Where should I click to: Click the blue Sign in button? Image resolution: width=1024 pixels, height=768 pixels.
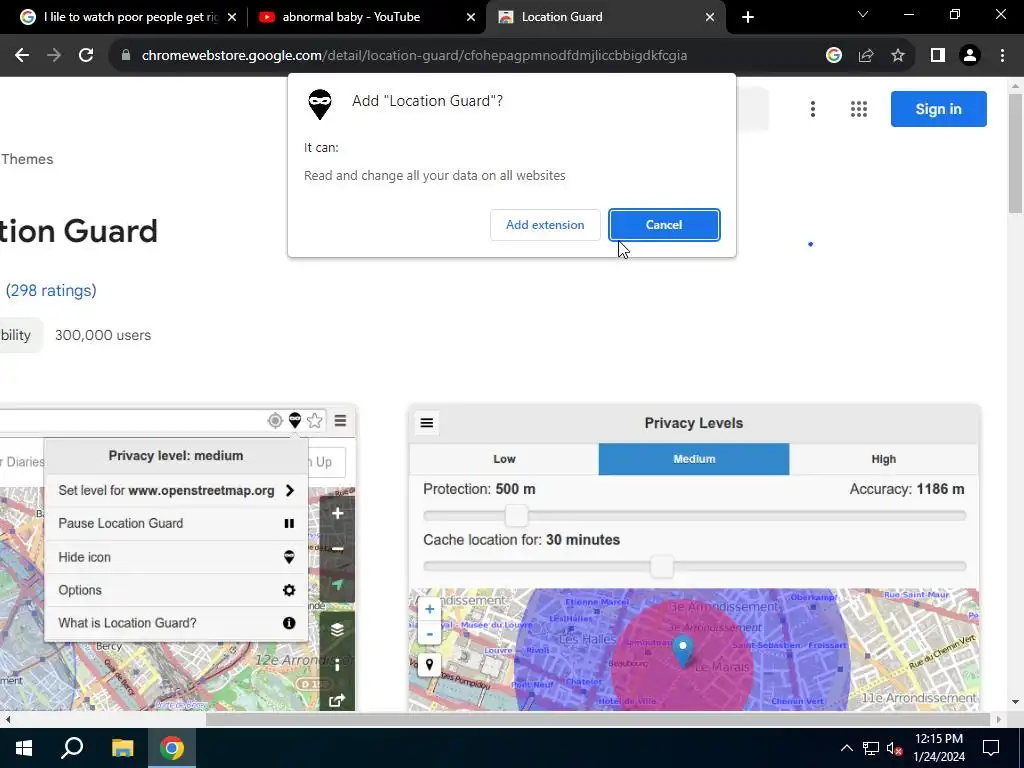[x=938, y=109]
